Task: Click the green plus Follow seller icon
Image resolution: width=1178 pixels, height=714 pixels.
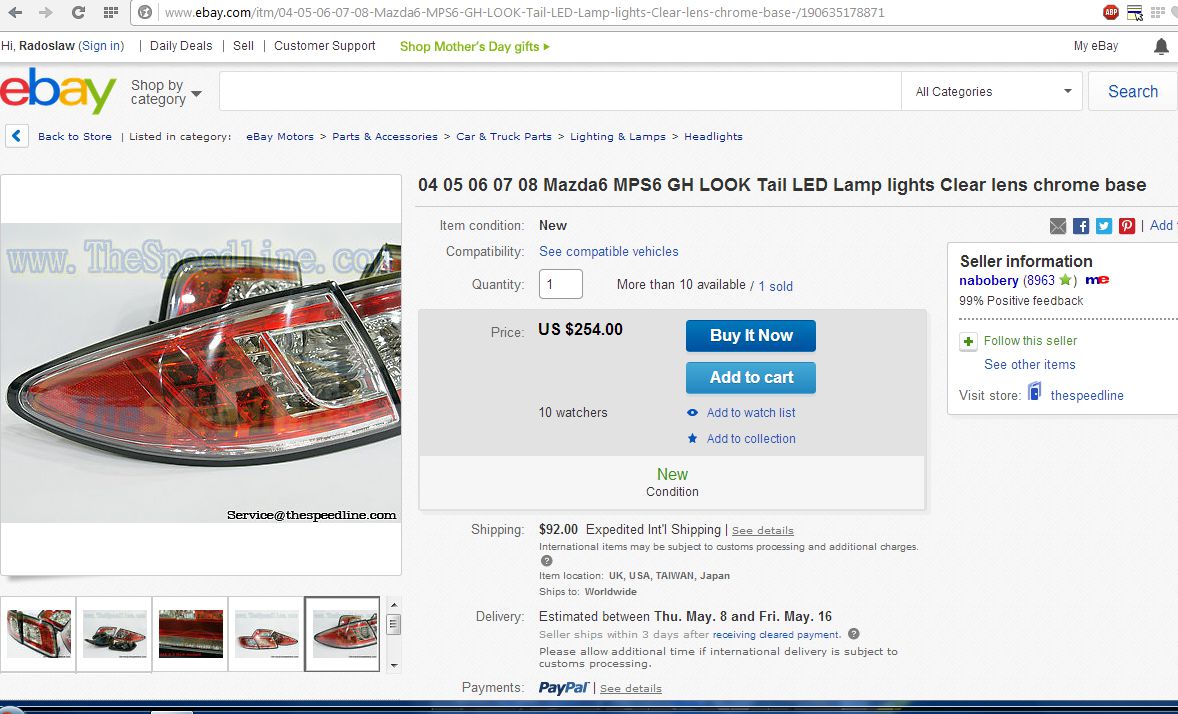Action: 968,342
